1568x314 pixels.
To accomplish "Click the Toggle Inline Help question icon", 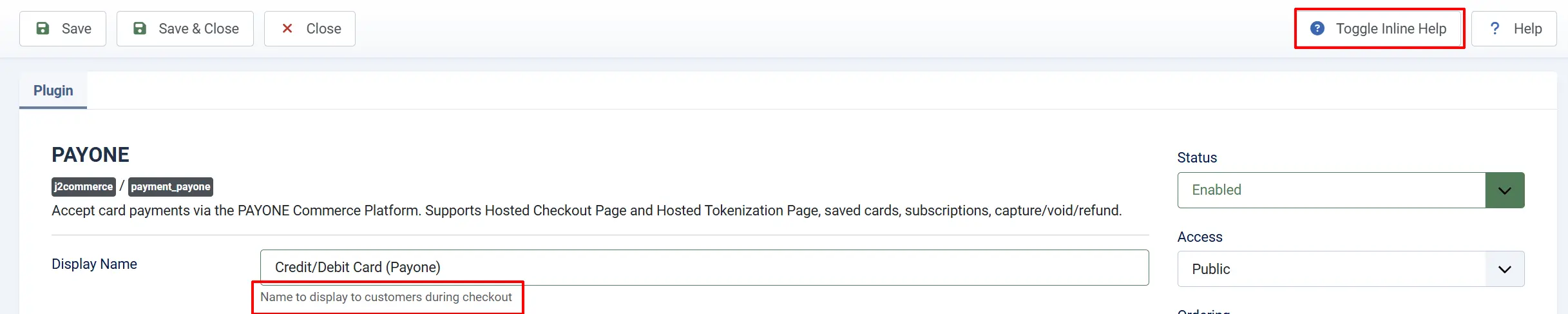I will coord(1317,28).
